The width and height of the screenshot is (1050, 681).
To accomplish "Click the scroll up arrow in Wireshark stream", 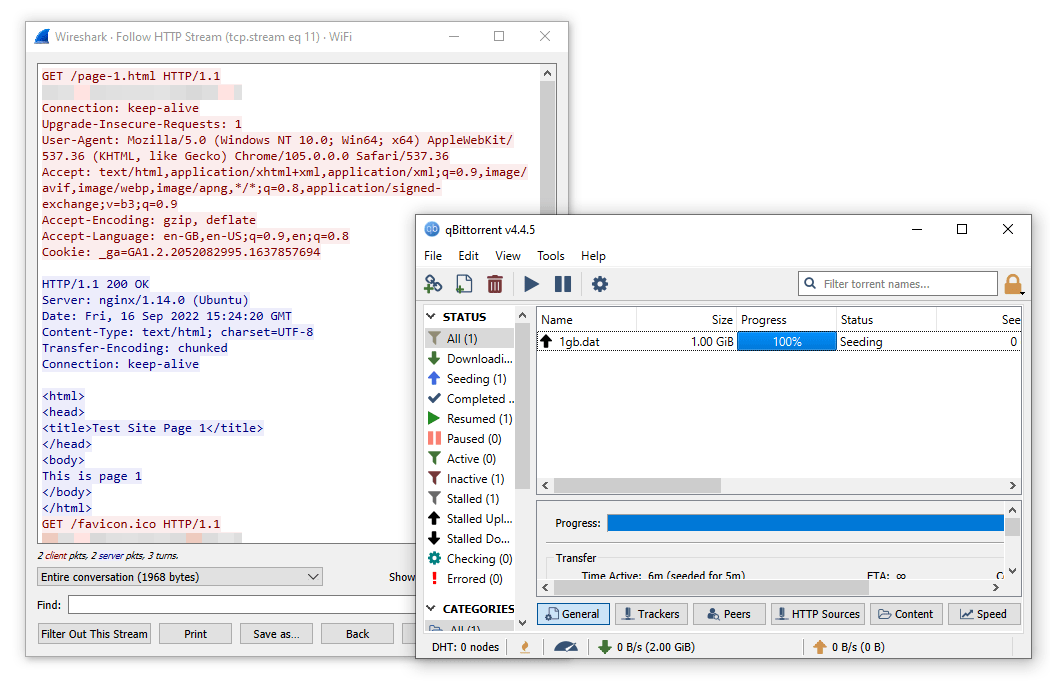I will pos(548,73).
